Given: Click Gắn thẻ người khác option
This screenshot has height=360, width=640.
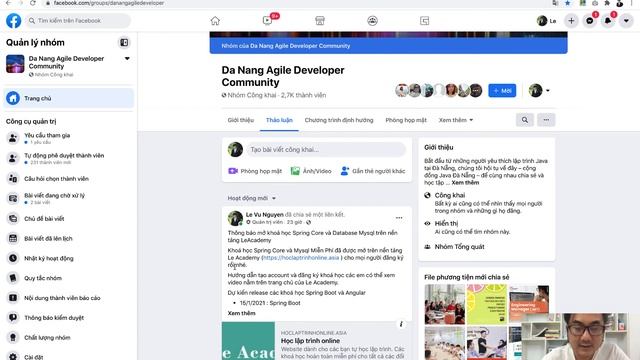Looking at the screenshot, I should coord(373,171).
